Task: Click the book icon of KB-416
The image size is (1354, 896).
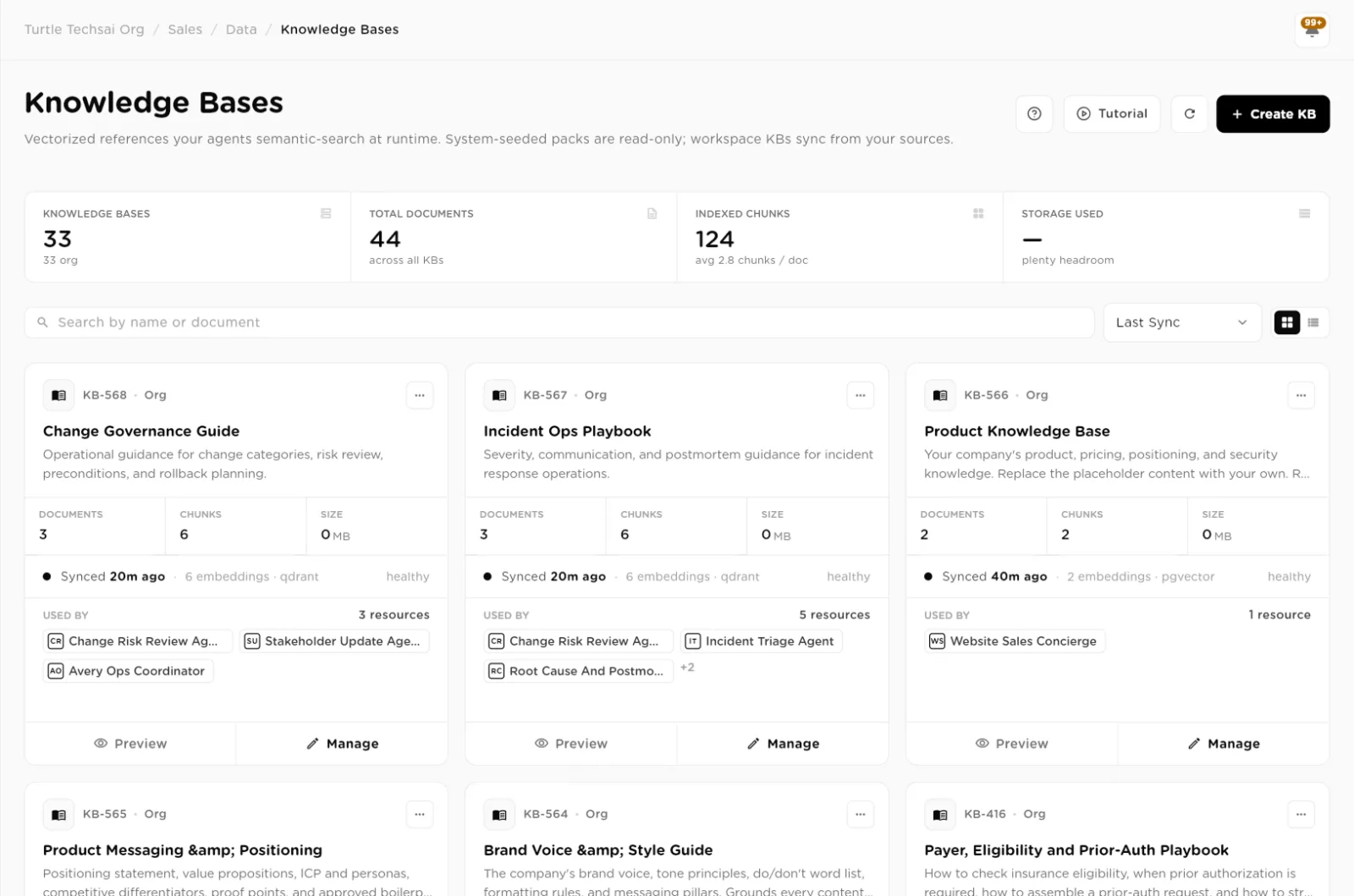Action: tap(940, 814)
